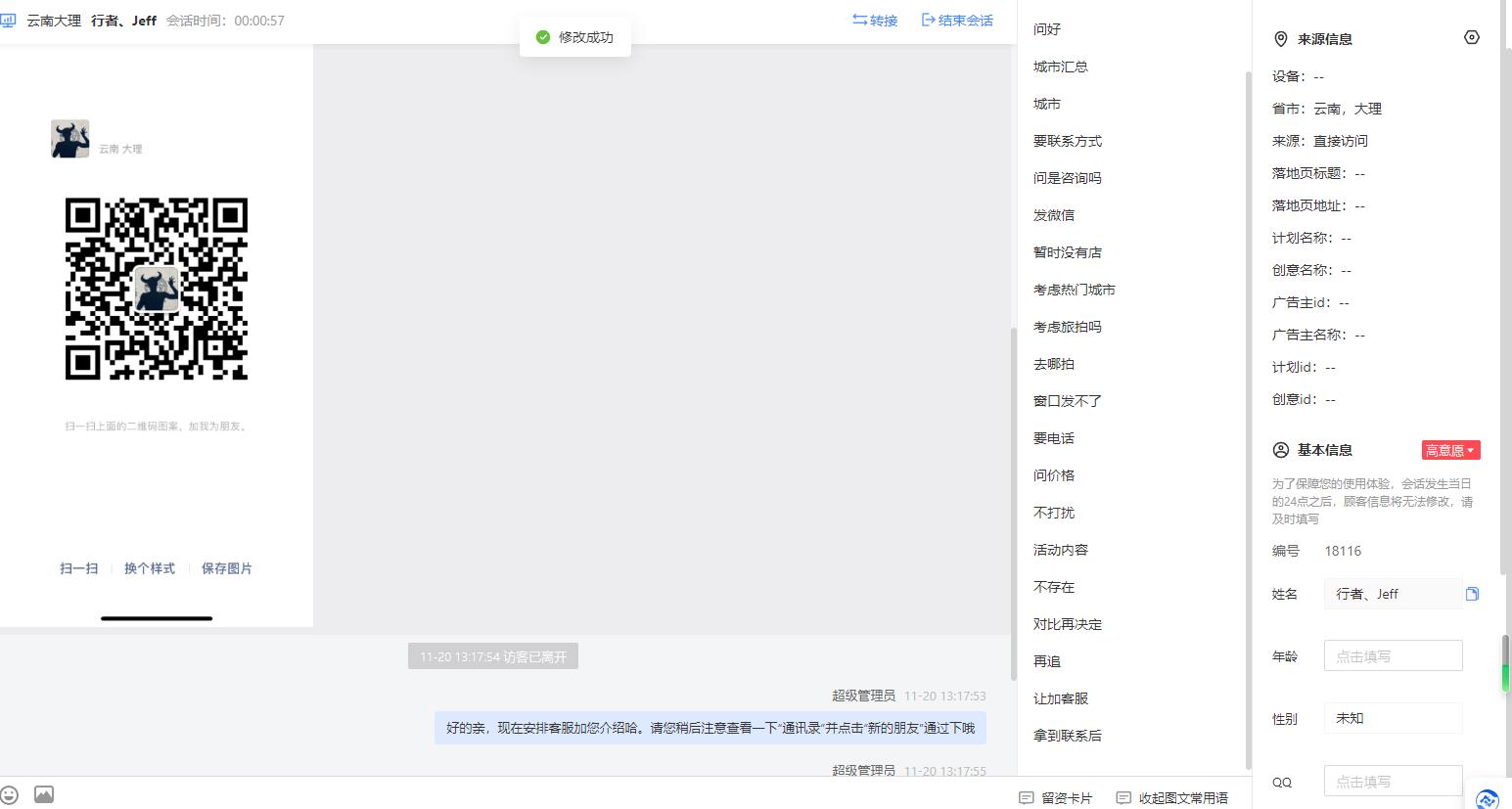Image resolution: width=1512 pixels, height=809 pixels.
Task: Select the 不打扰 quick reply
Action: 1054,513
